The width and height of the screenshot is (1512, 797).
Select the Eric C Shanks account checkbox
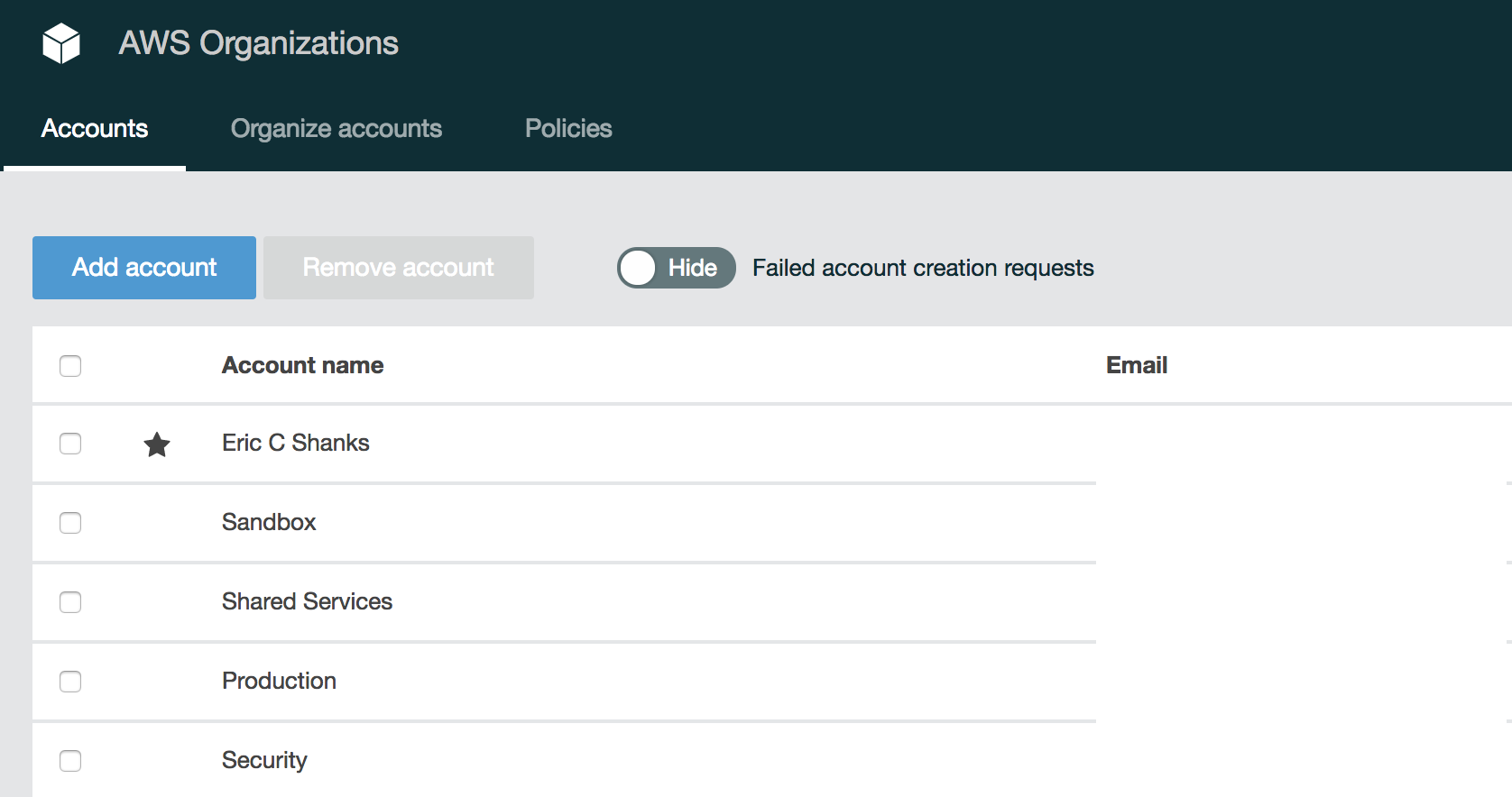[x=70, y=444]
